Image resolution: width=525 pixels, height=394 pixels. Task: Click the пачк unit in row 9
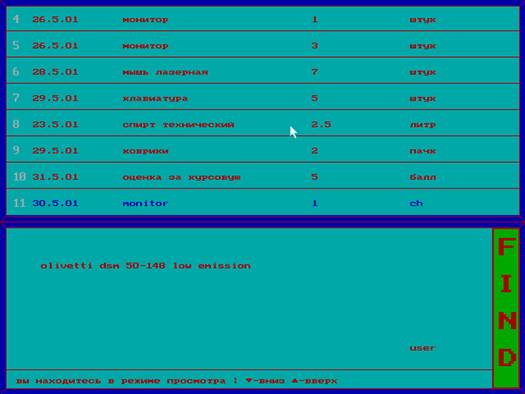click(423, 151)
